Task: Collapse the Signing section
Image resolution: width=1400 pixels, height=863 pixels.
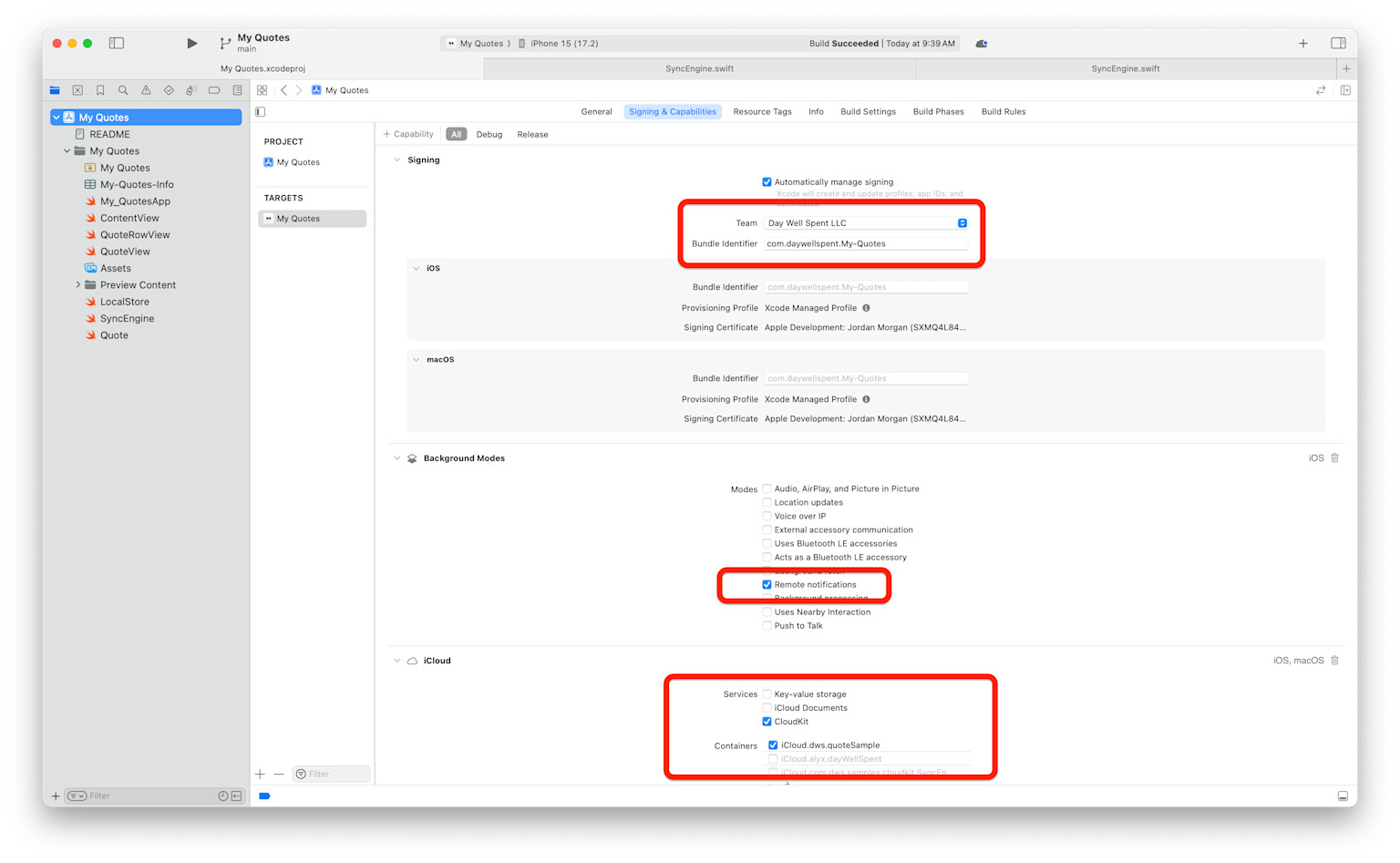Action: tap(397, 160)
